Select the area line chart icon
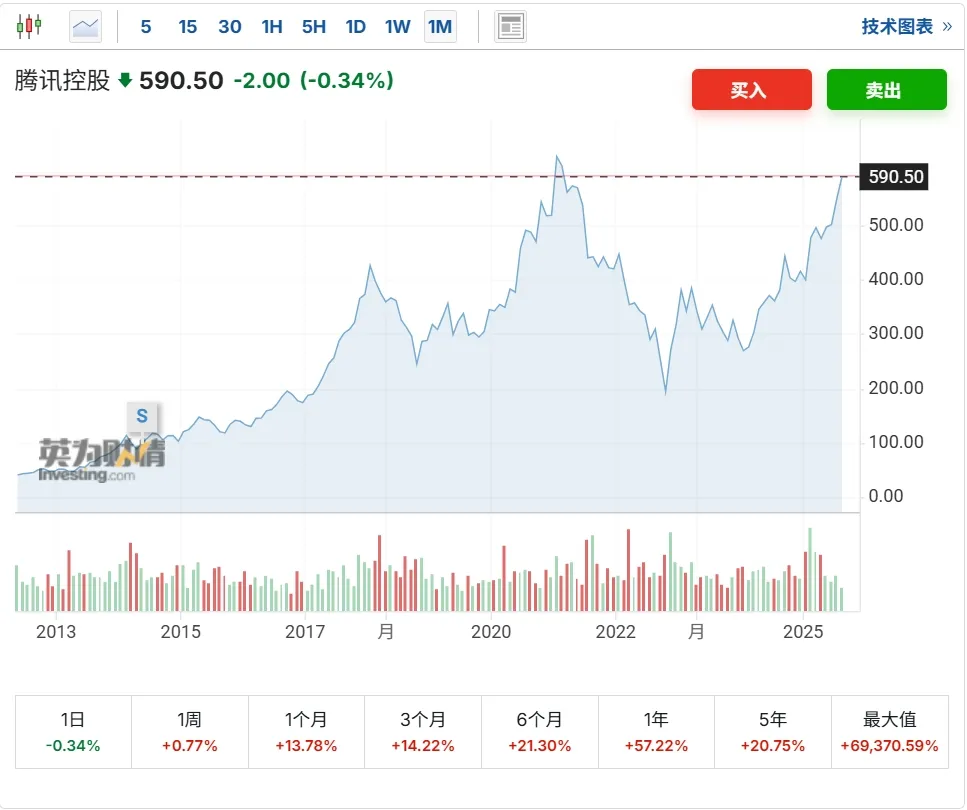The image size is (967, 810). click(86, 26)
